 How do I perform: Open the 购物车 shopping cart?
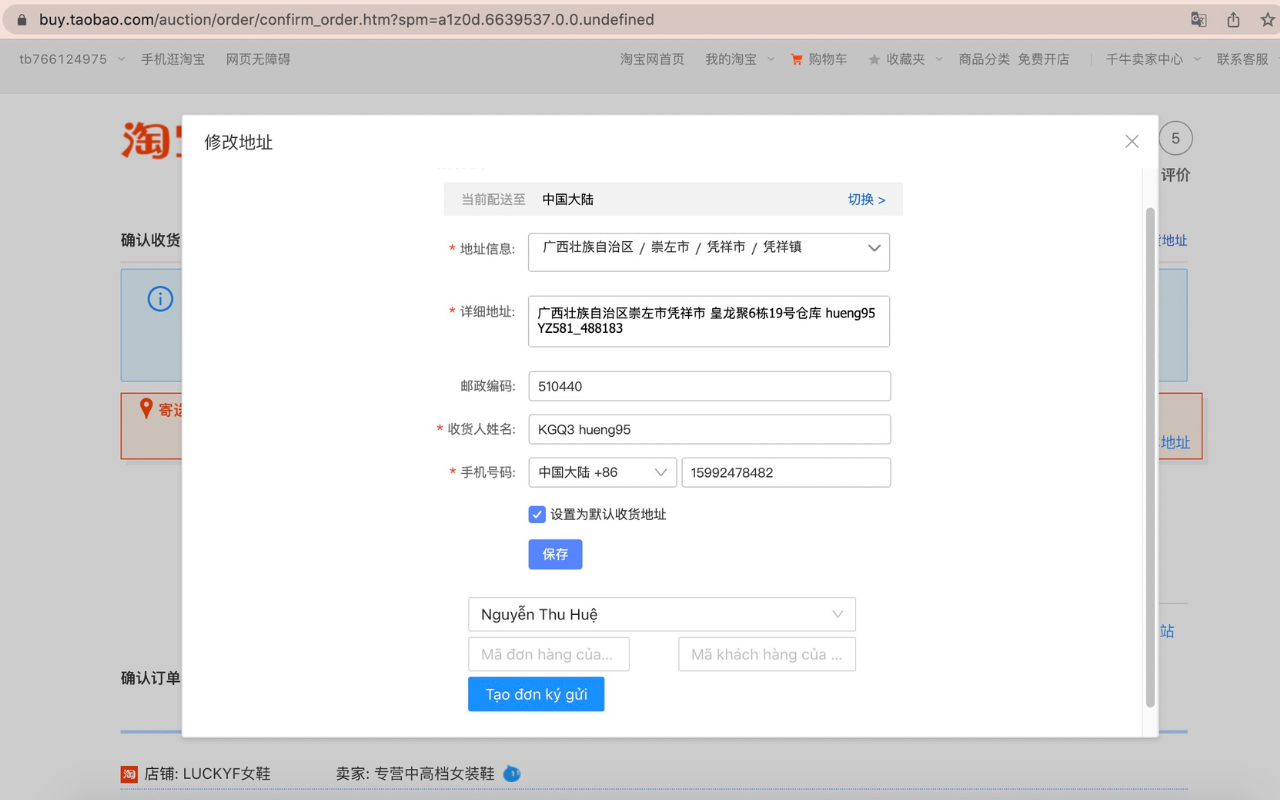pyautogui.click(x=818, y=59)
